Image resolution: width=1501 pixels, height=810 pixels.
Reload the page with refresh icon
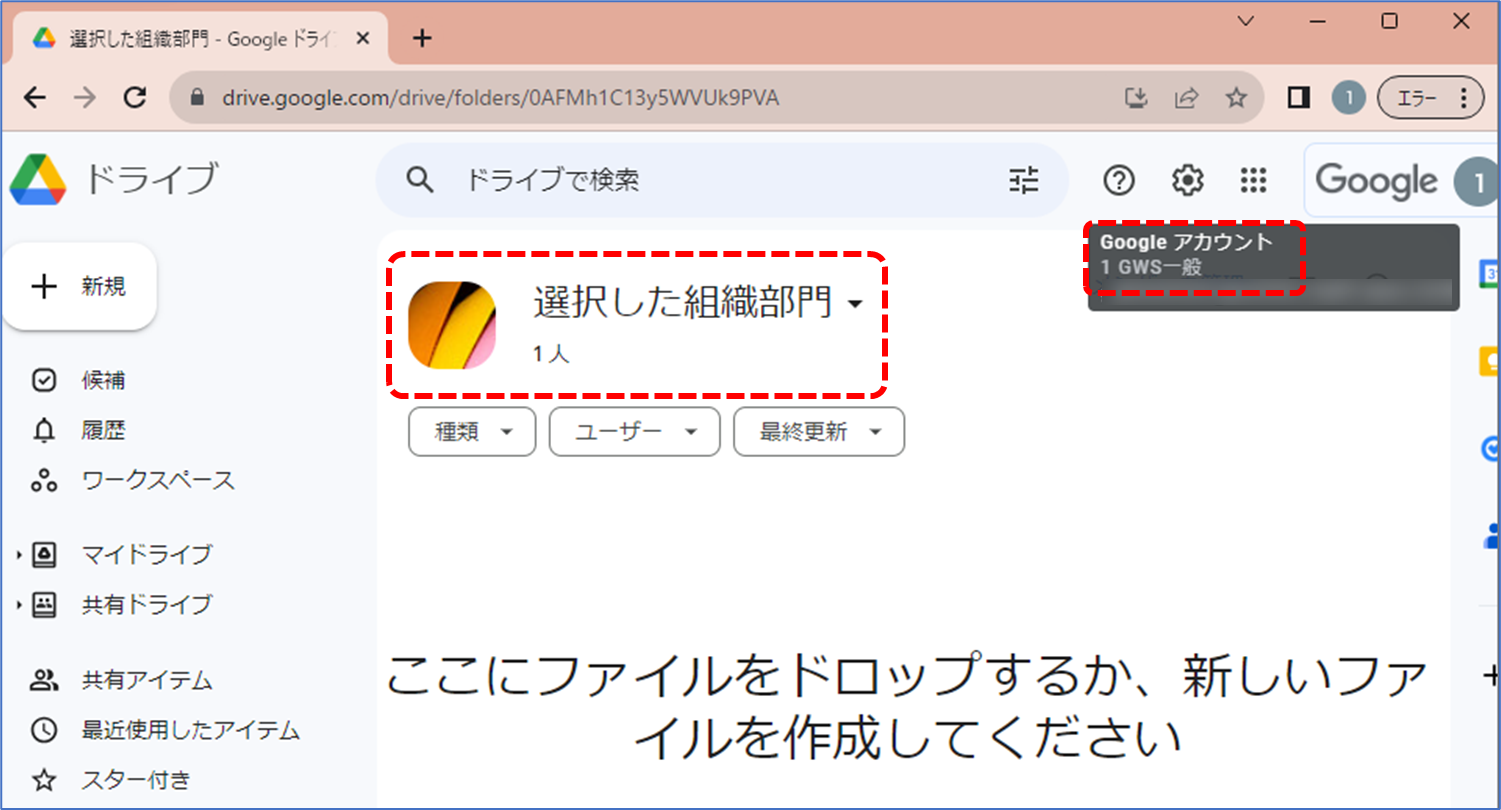coord(135,97)
